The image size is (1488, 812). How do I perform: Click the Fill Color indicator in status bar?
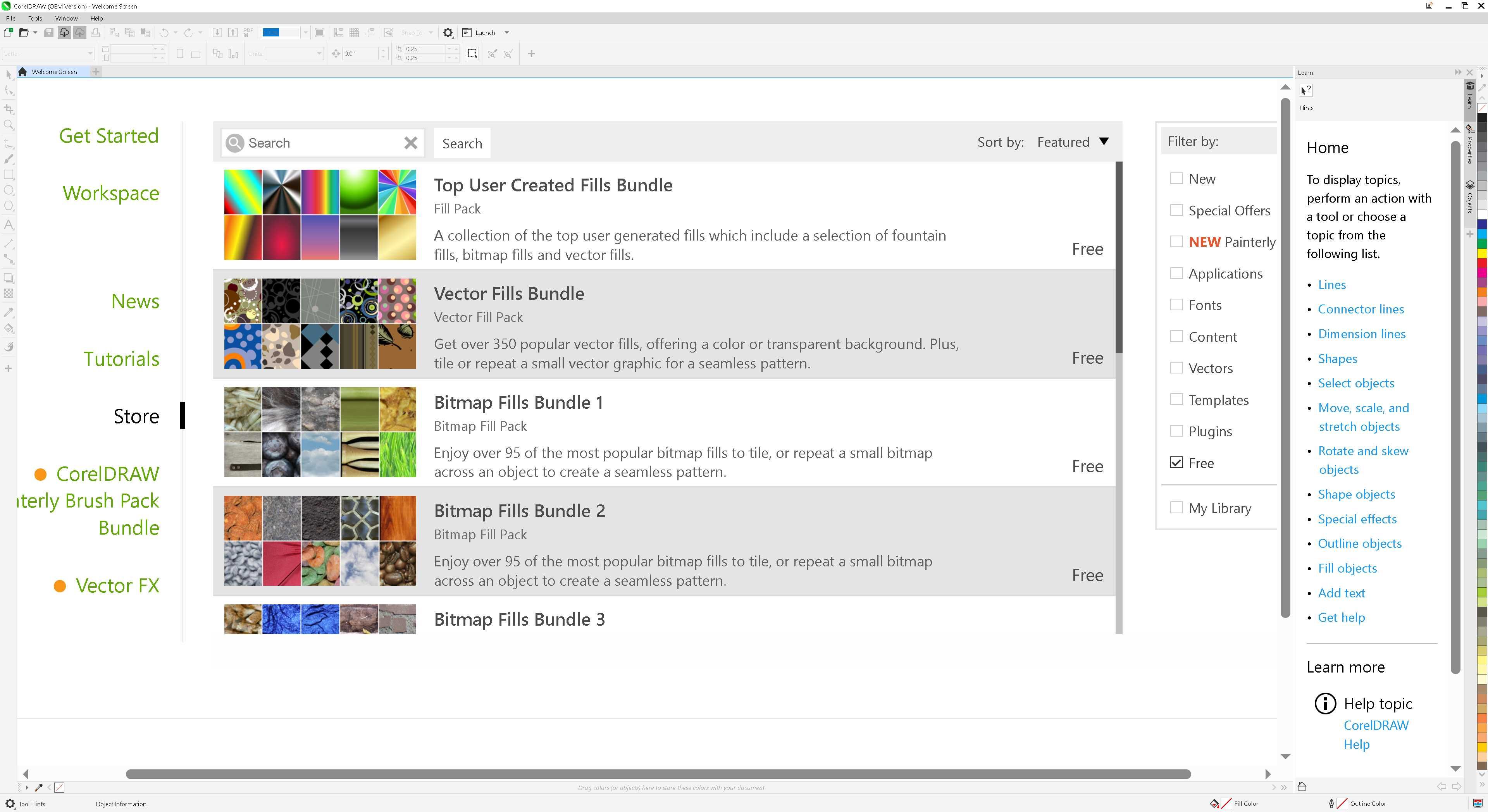[x=1234, y=803]
